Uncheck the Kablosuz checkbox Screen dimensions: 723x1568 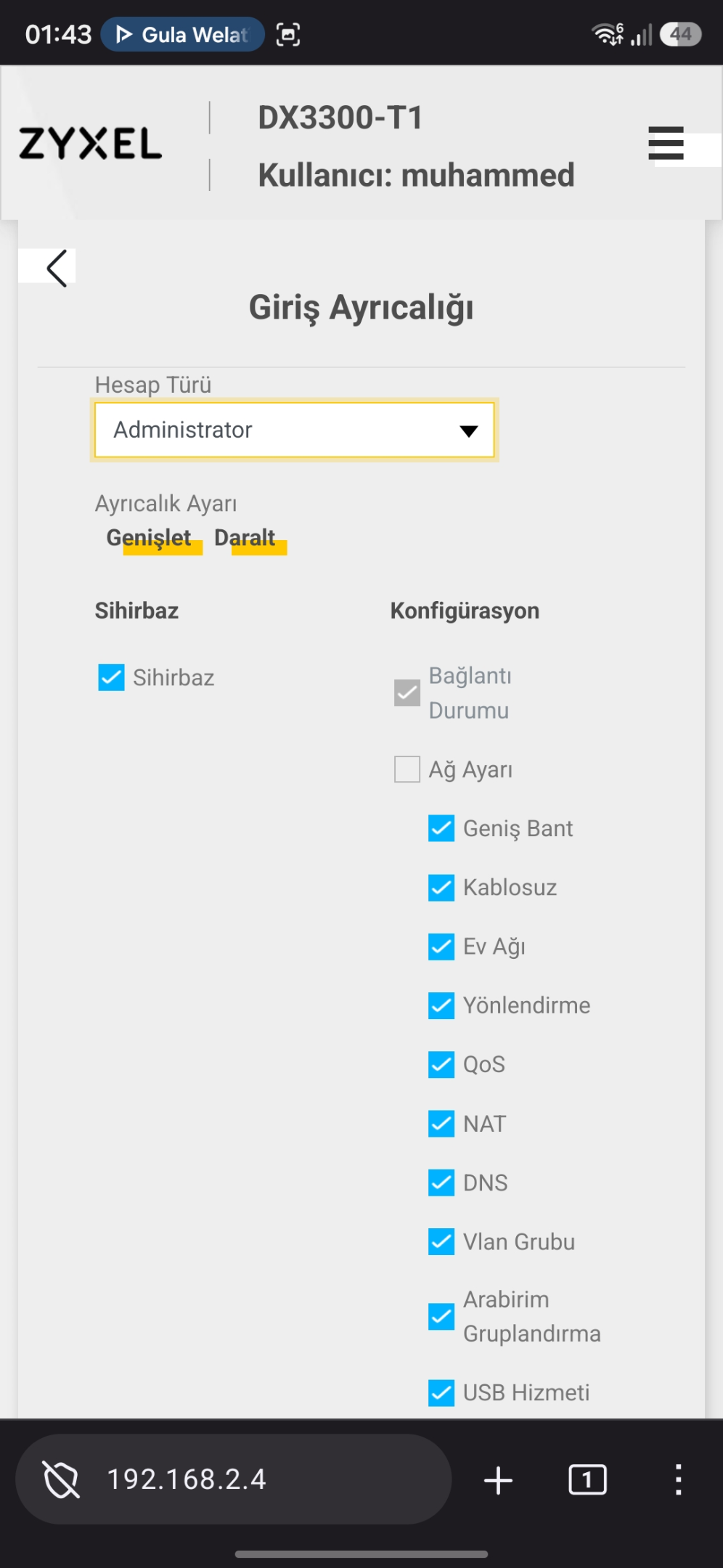coord(441,887)
